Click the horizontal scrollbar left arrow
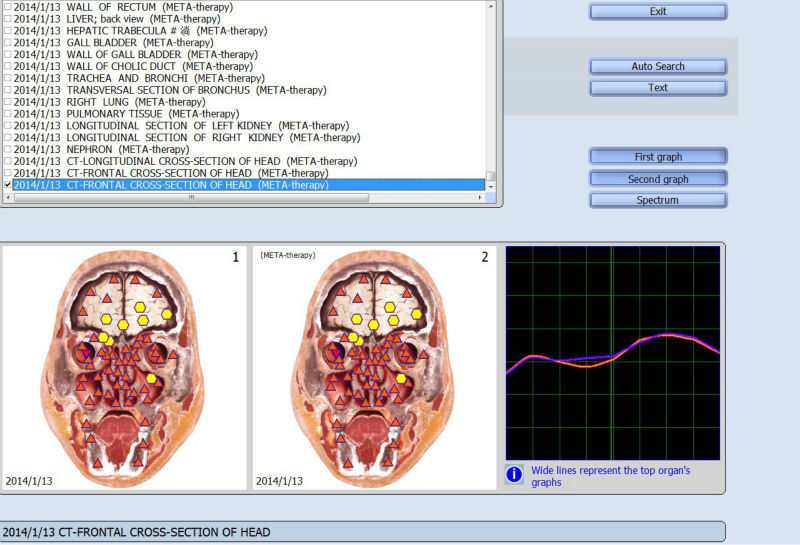The image size is (800, 545). coord(8,197)
